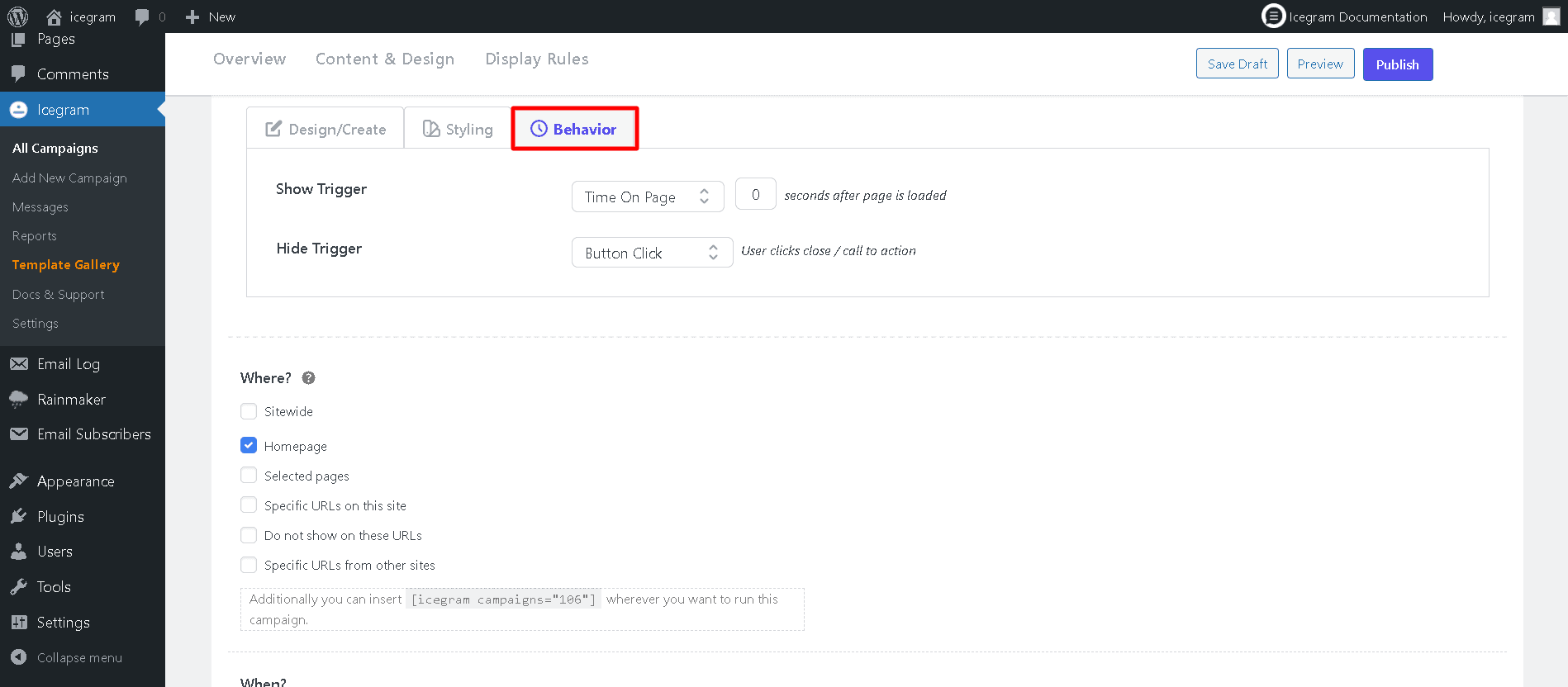Click the Design/Create pencil icon
Viewport: 1568px width, 687px height.
point(273,129)
